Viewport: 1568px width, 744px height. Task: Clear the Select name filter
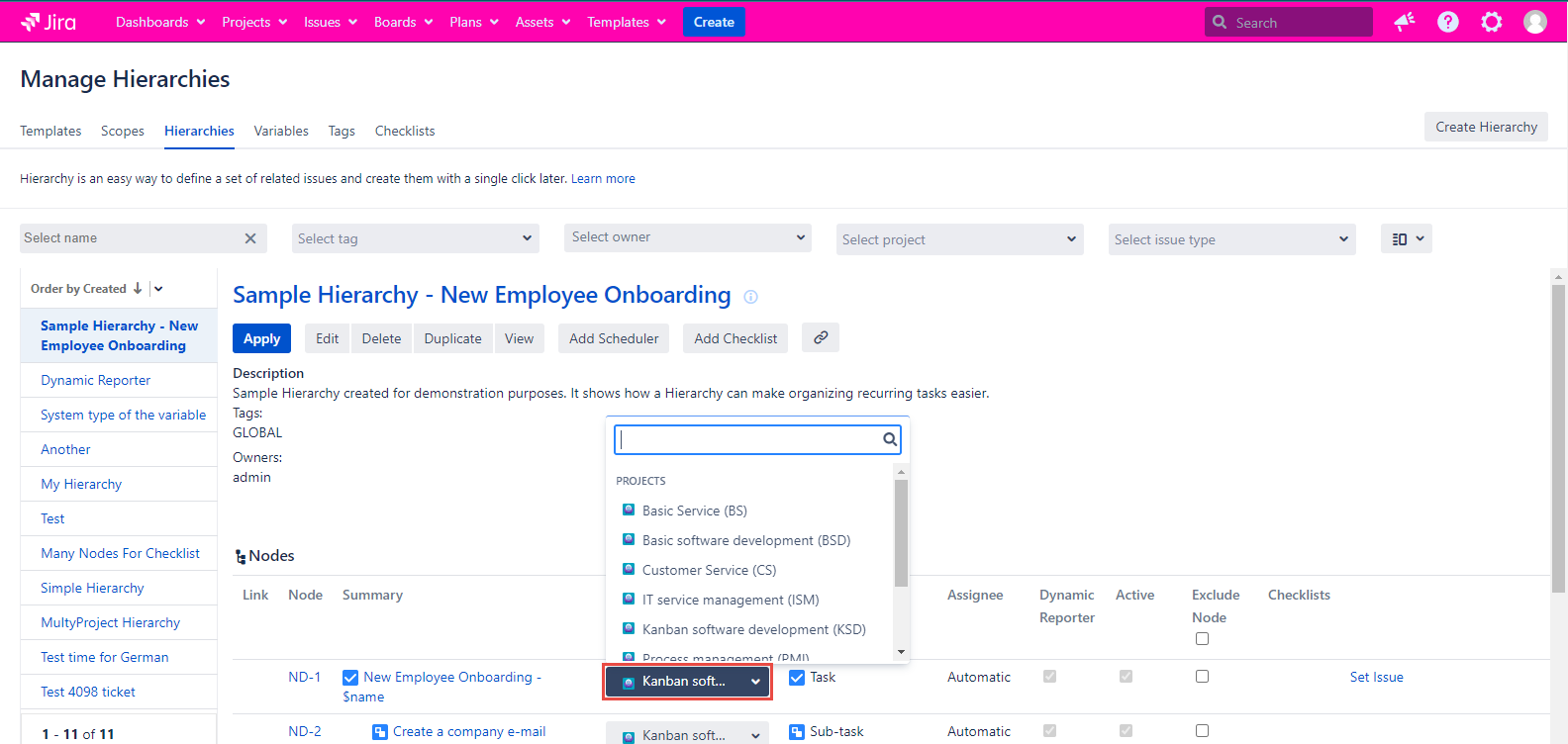point(250,238)
